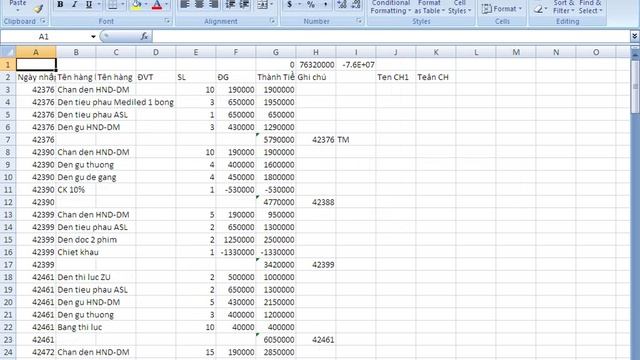Select the 'Ten CH1' header cell
The height and width of the screenshot is (360, 640).
tap(396, 77)
